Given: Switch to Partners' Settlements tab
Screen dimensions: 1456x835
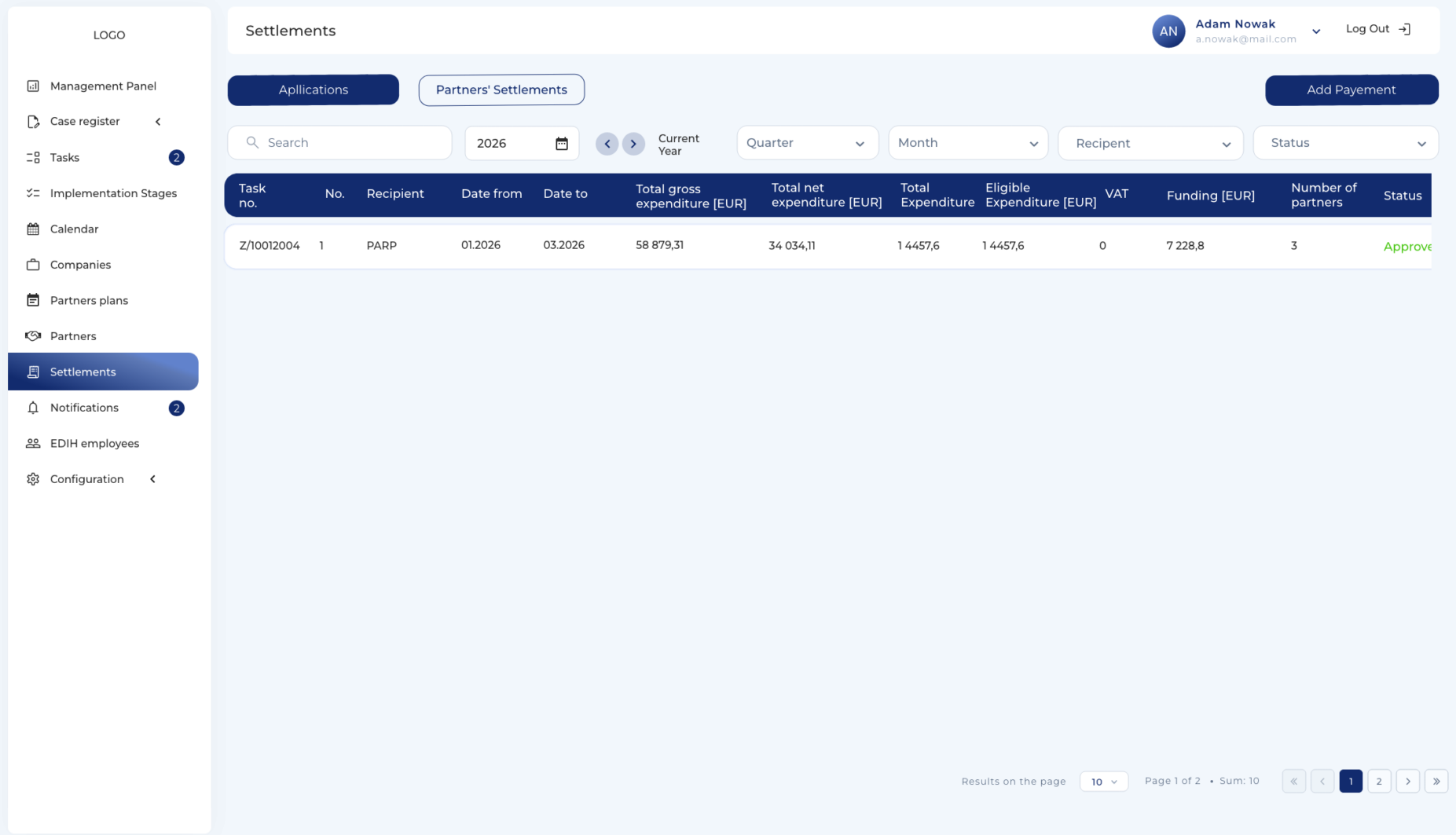Looking at the screenshot, I should tap(501, 90).
